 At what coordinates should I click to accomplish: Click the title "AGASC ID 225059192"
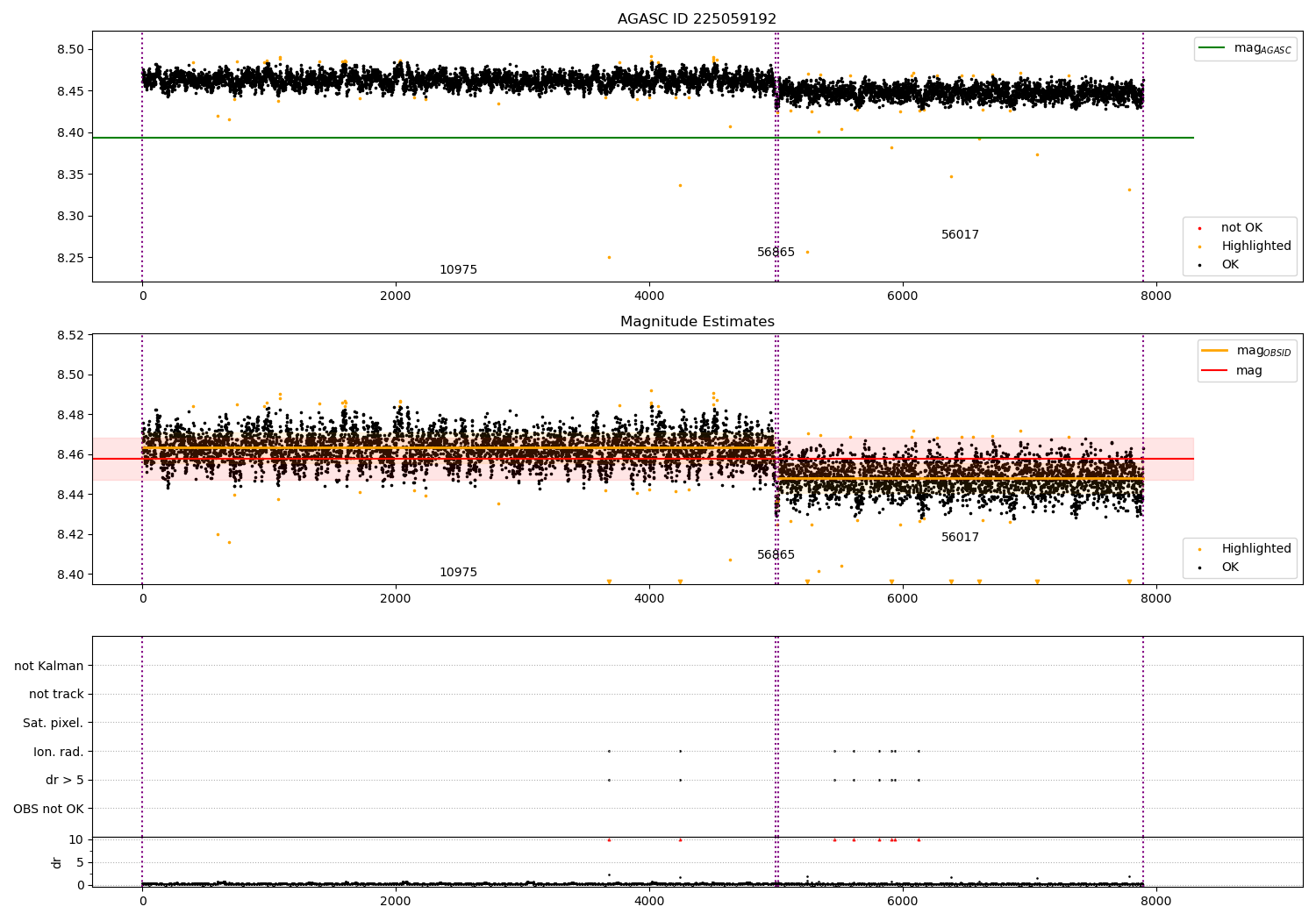coord(697,19)
